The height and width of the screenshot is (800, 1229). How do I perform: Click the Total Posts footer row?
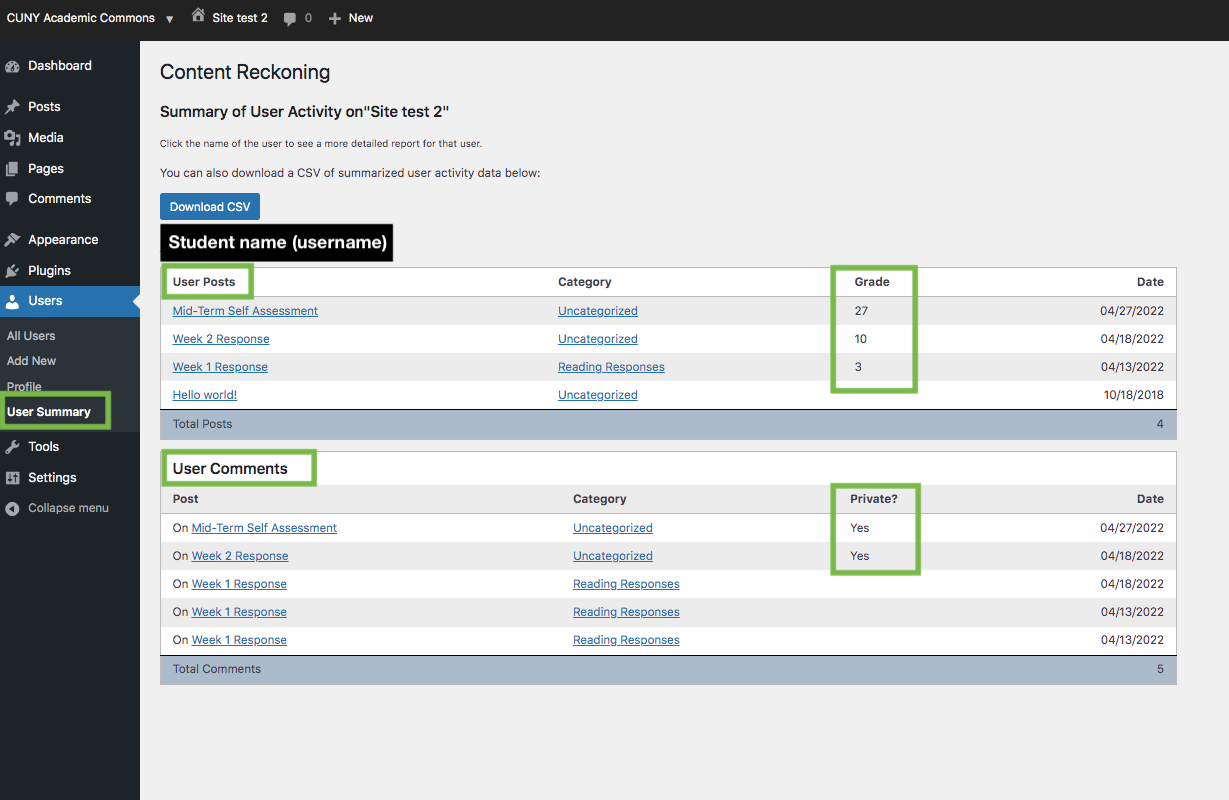[668, 424]
